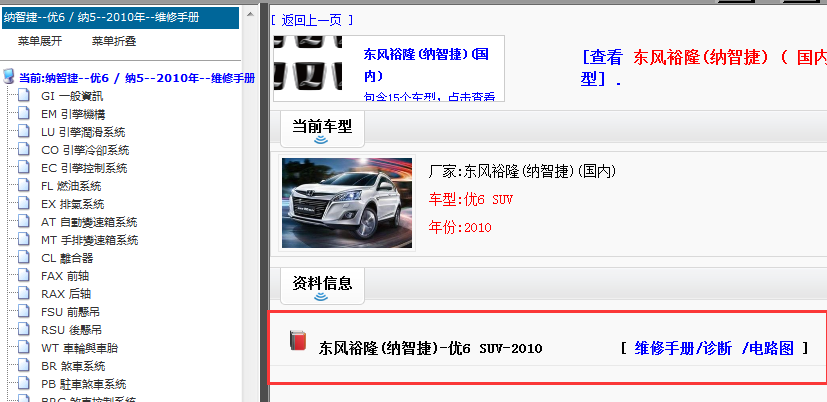Click the page icon beside CO 引擎冷卻系統
The height and width of the screenshot is (402, 827).
point(24,150)
